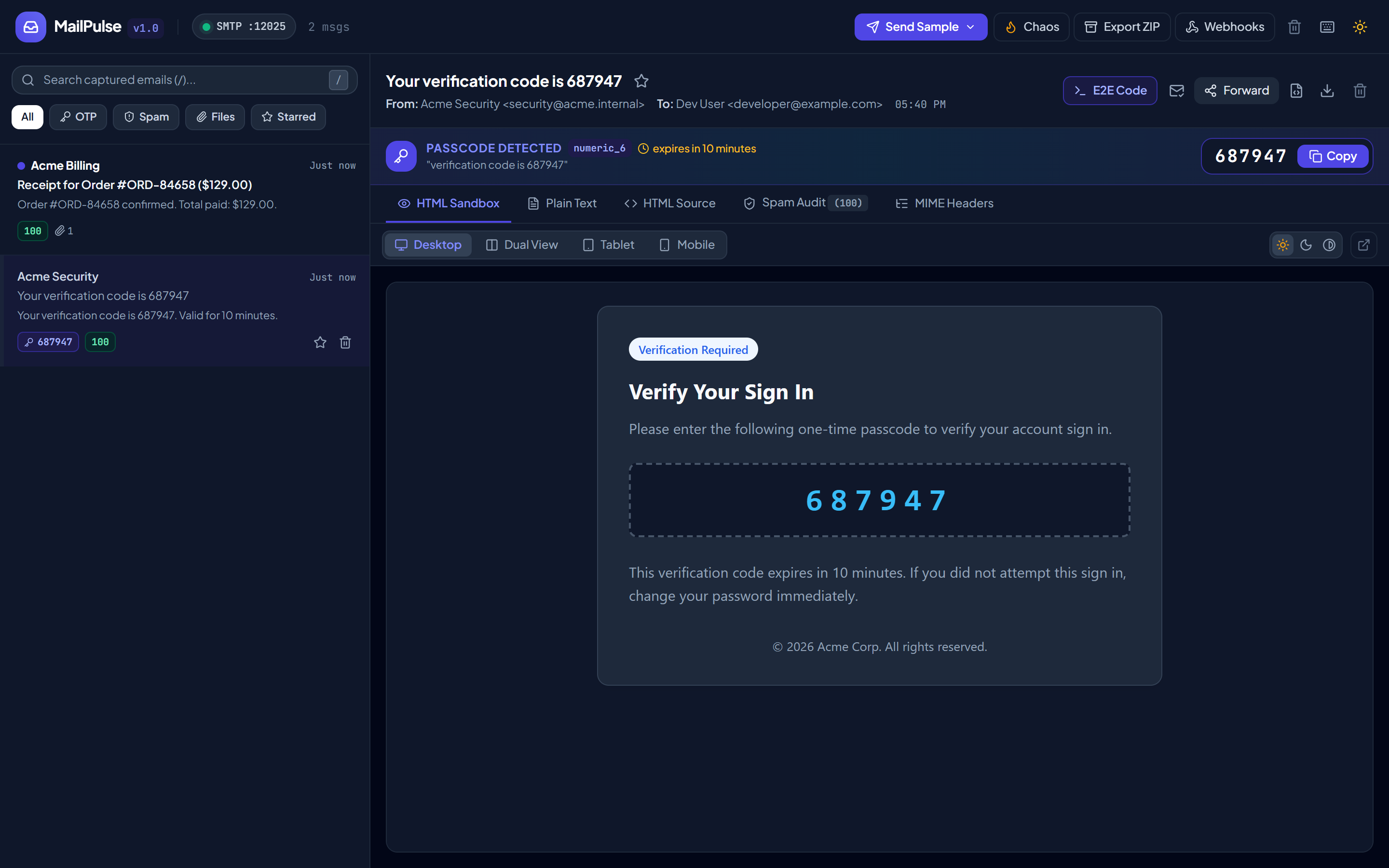Focus the Search captured emails field
Viewport: 1389px width, 868px height.
click(184, 80)
